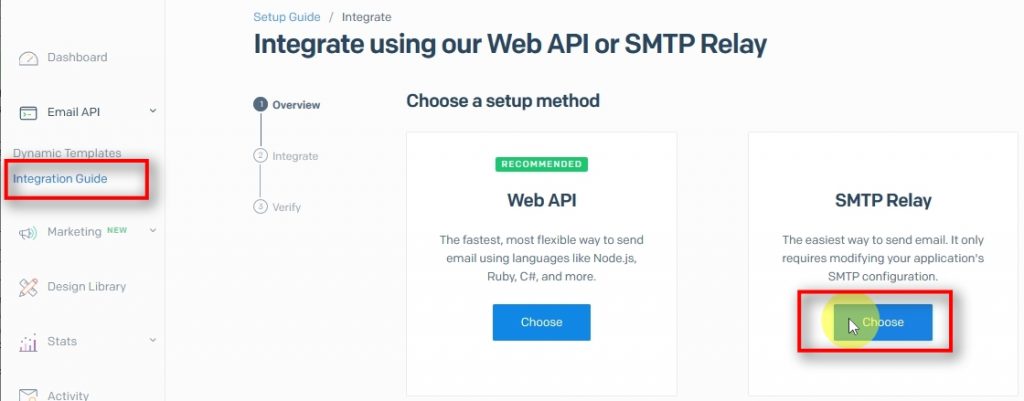Open Dynamic Templates in sidebar
This screenshot has height=401, width=1024.
pos(67,153)
